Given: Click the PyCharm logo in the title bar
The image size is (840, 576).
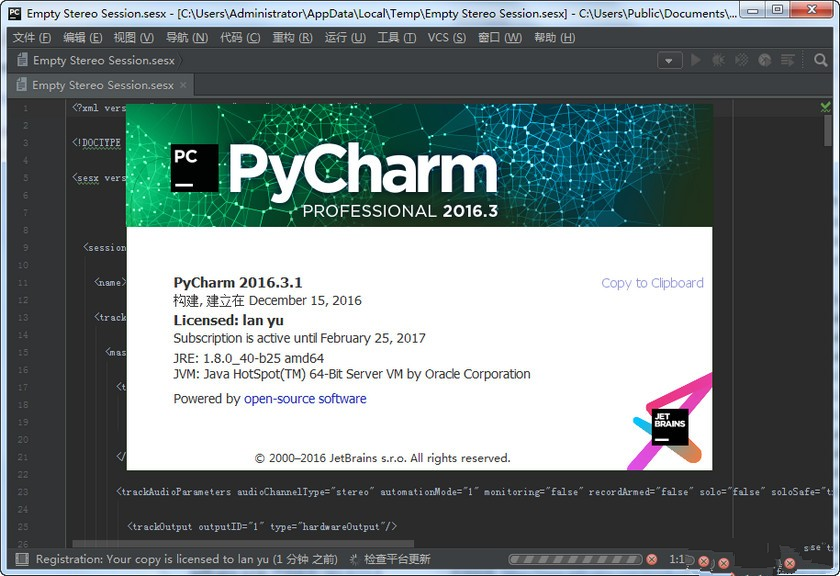Looking at the screenshot, I should 12,13.
